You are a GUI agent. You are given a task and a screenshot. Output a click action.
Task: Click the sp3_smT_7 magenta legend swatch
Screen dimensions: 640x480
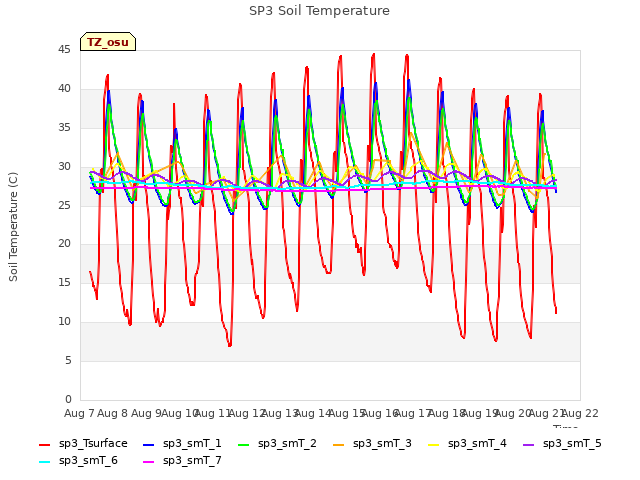(149, 462)
